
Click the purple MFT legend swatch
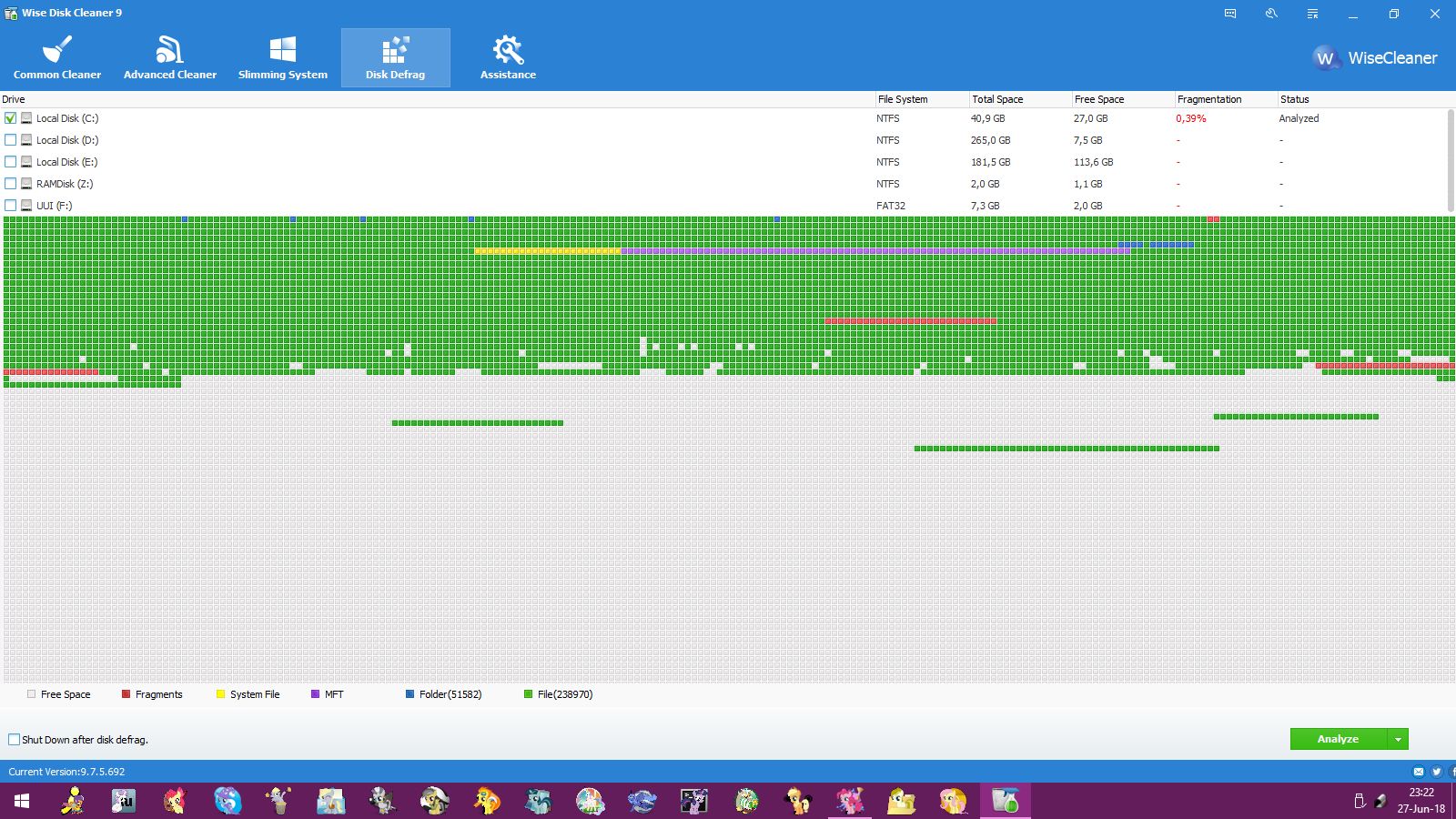point(315,694)
